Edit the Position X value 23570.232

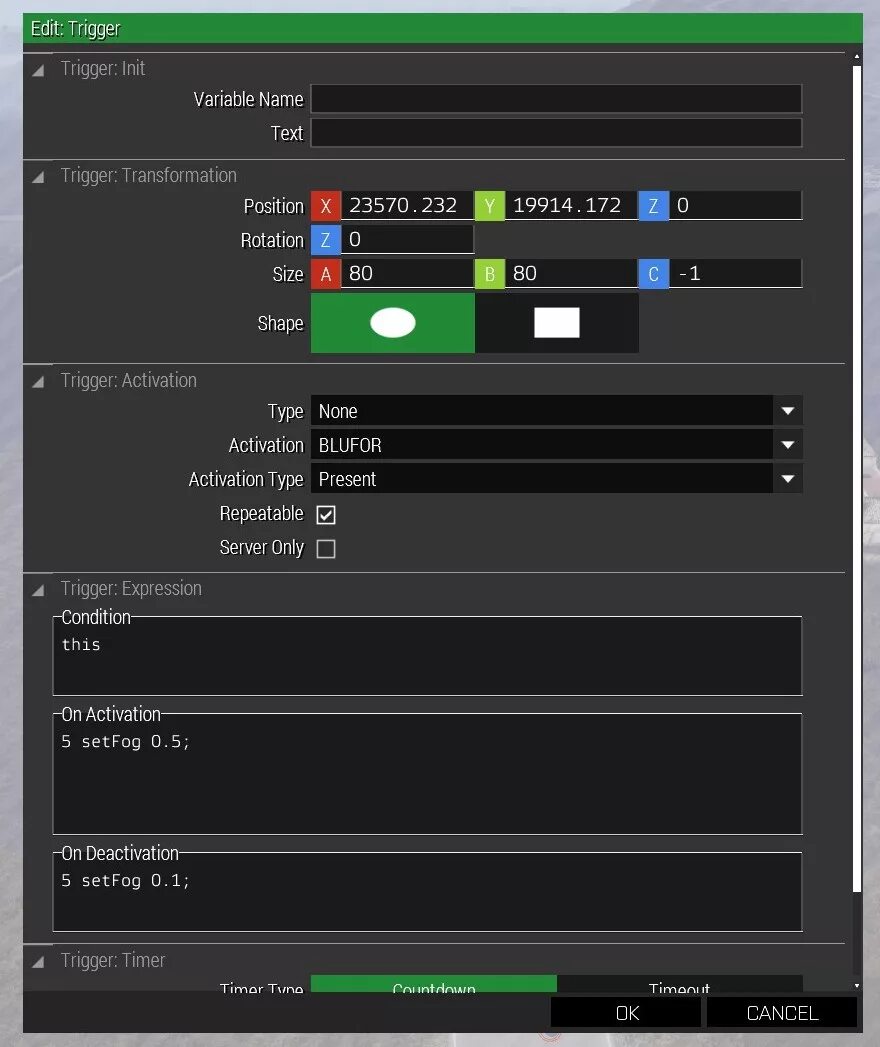coord(407,205)
